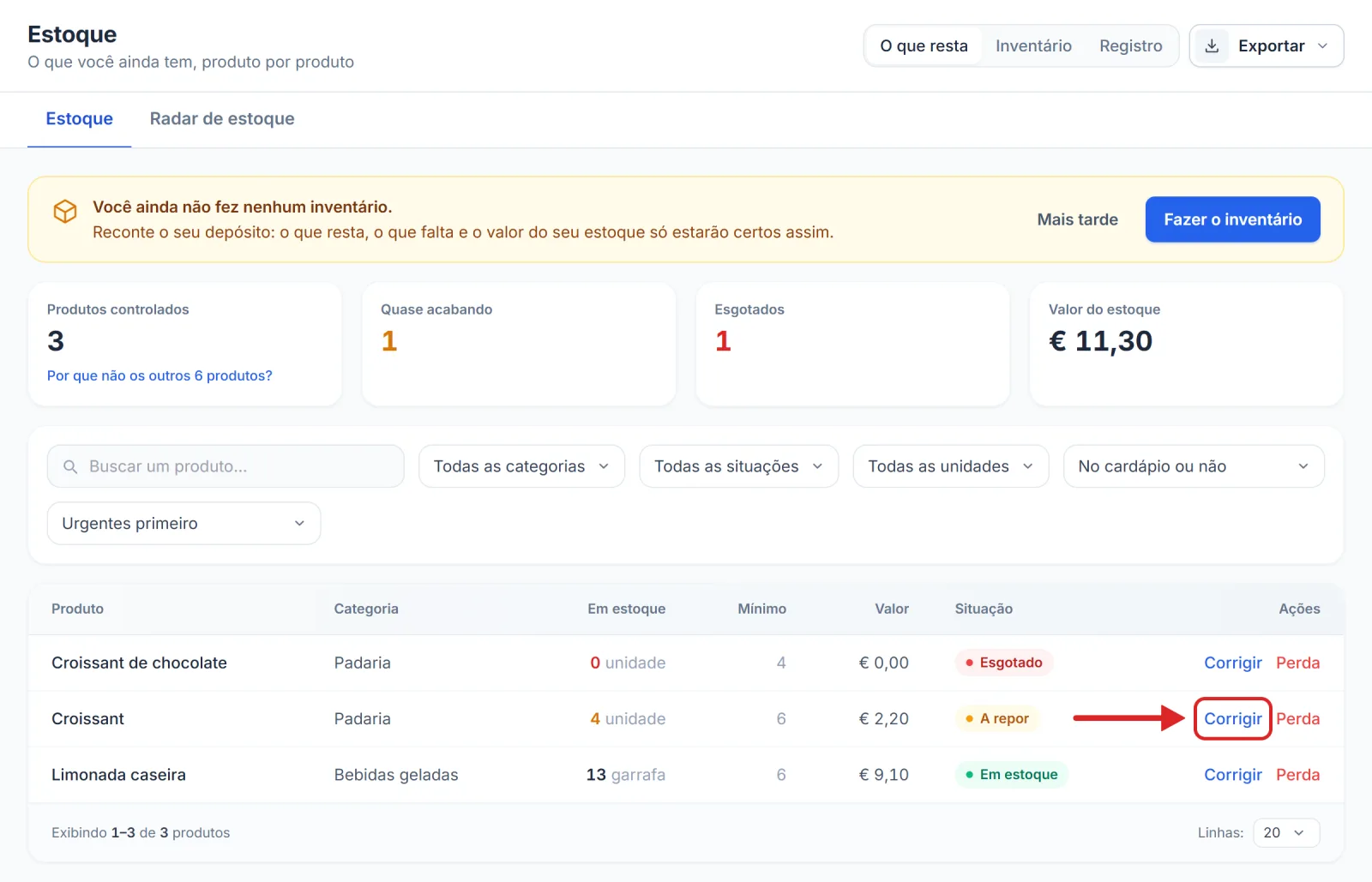
Task: Click Corrigir for Croissant de chocolate
Action: pos(1232,663)
